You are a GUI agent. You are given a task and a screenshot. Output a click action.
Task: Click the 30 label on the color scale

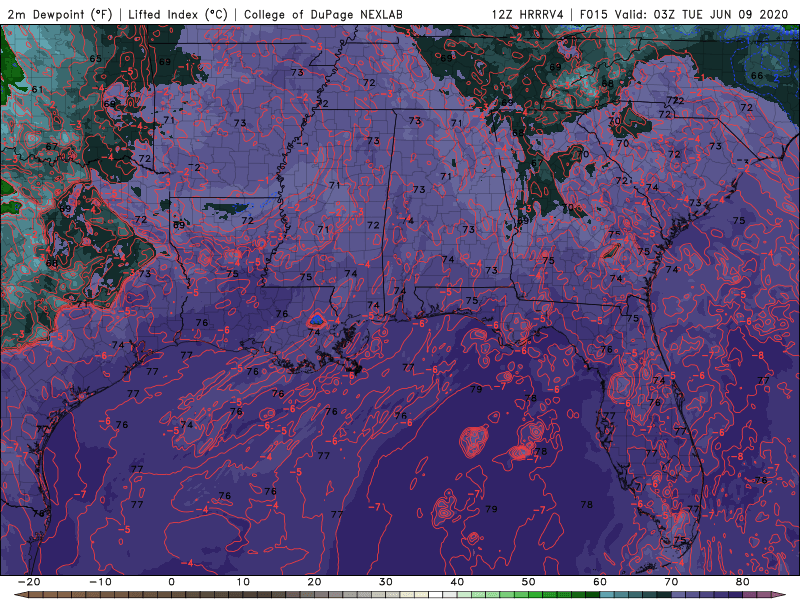(386, 582)
